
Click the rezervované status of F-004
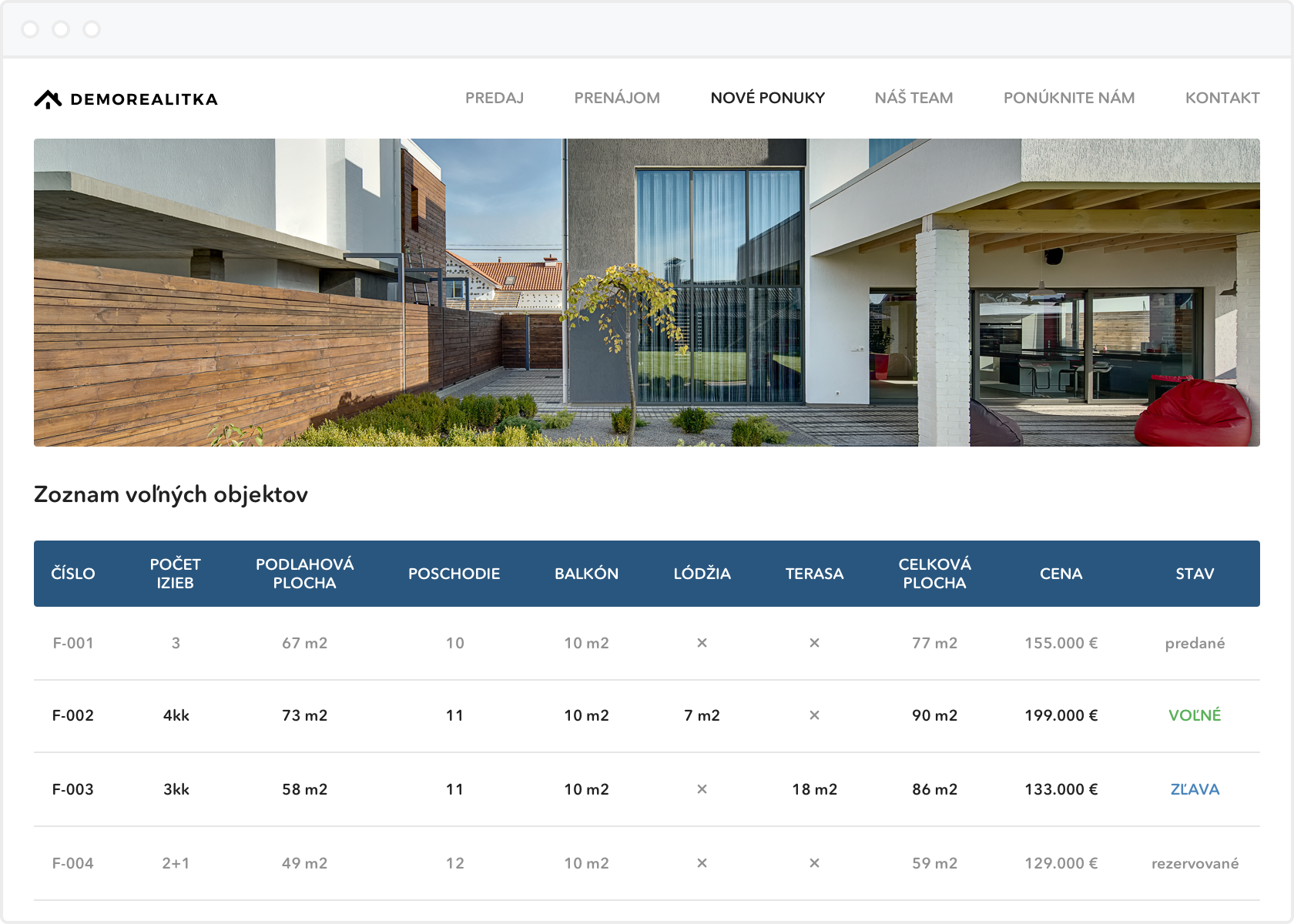point(1195,863)
